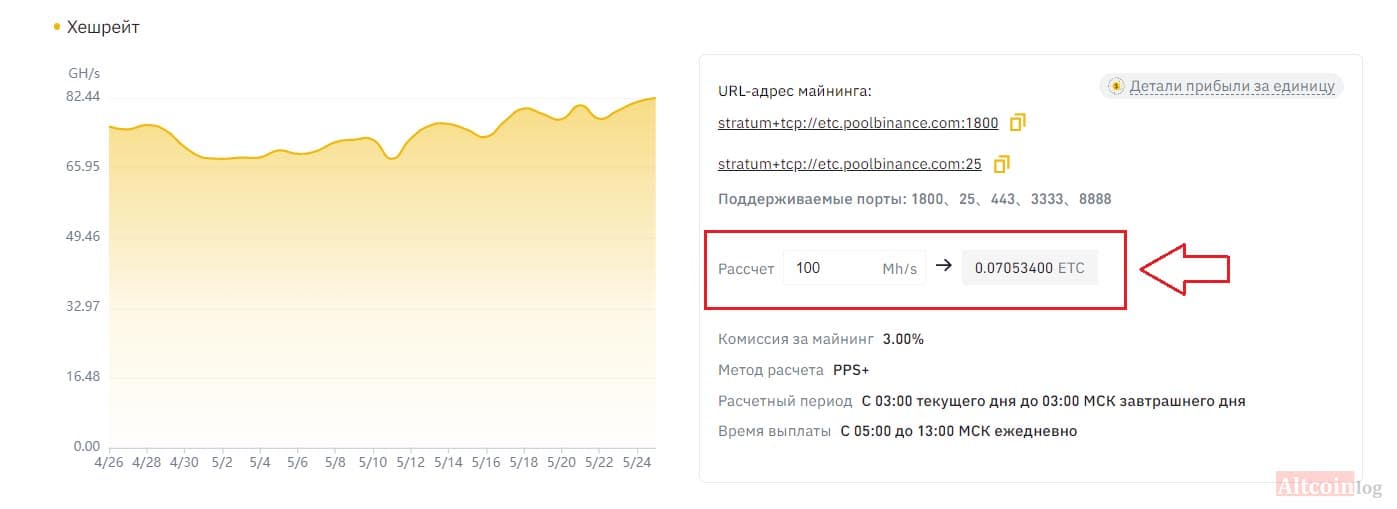Click the PPS+ calculation method value

coord(851,370)
